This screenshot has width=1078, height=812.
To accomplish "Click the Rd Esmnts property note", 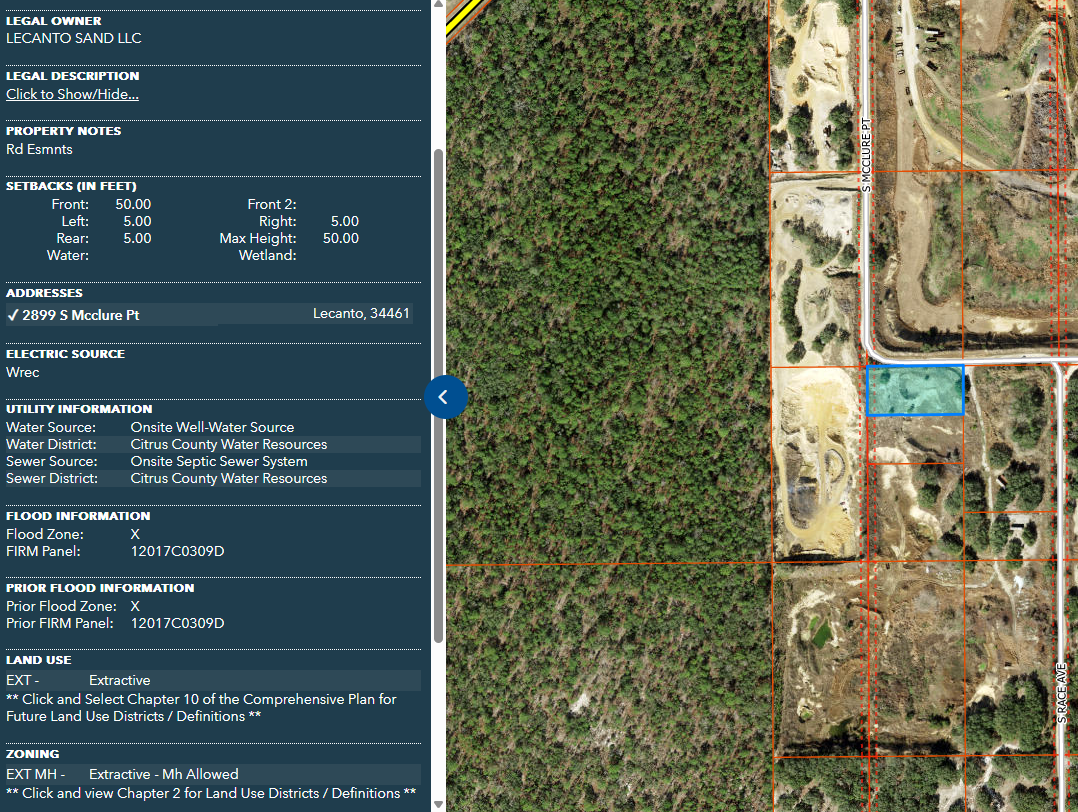I will pos(39,149).
